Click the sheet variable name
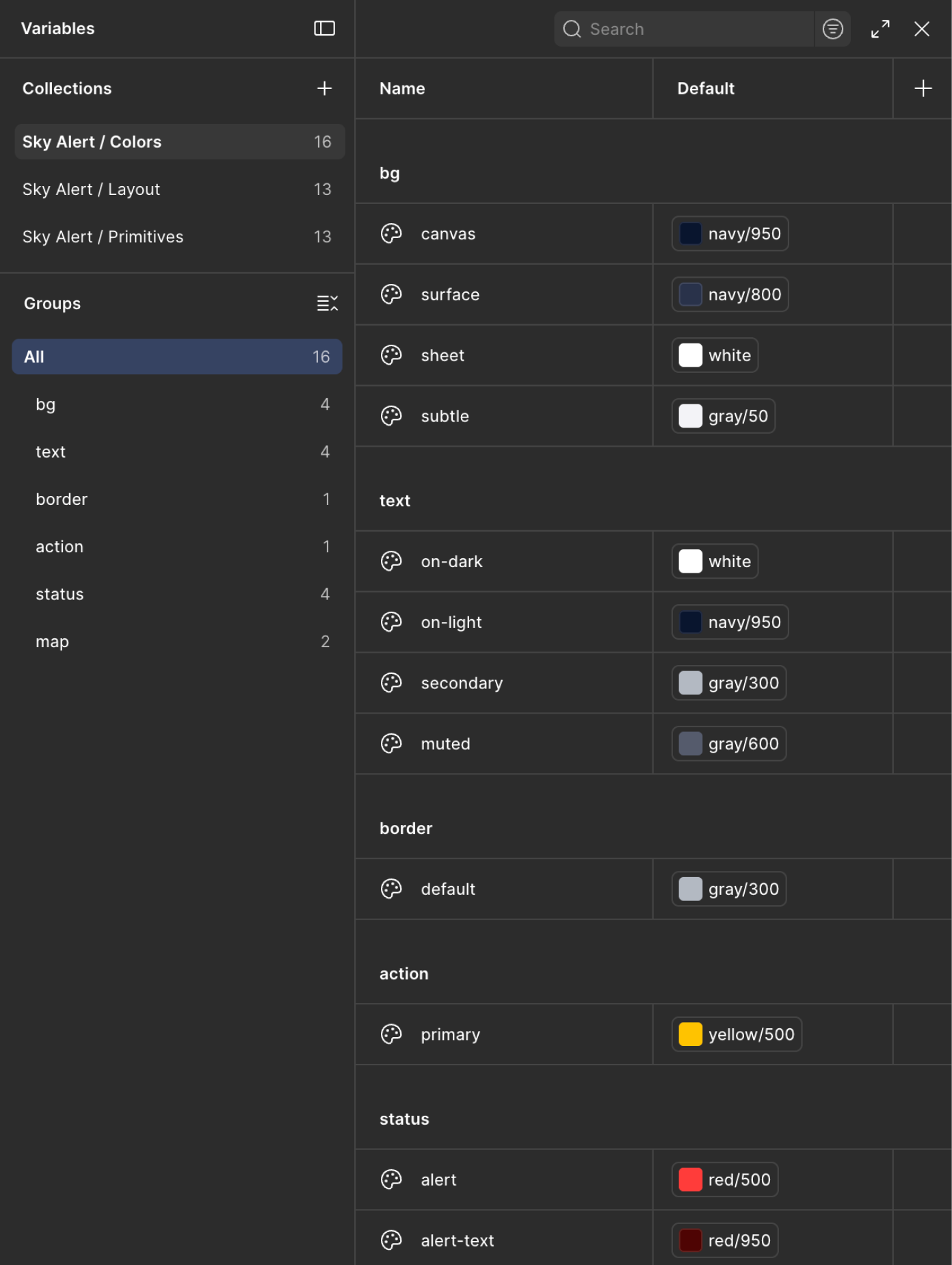 pos(442,355)
